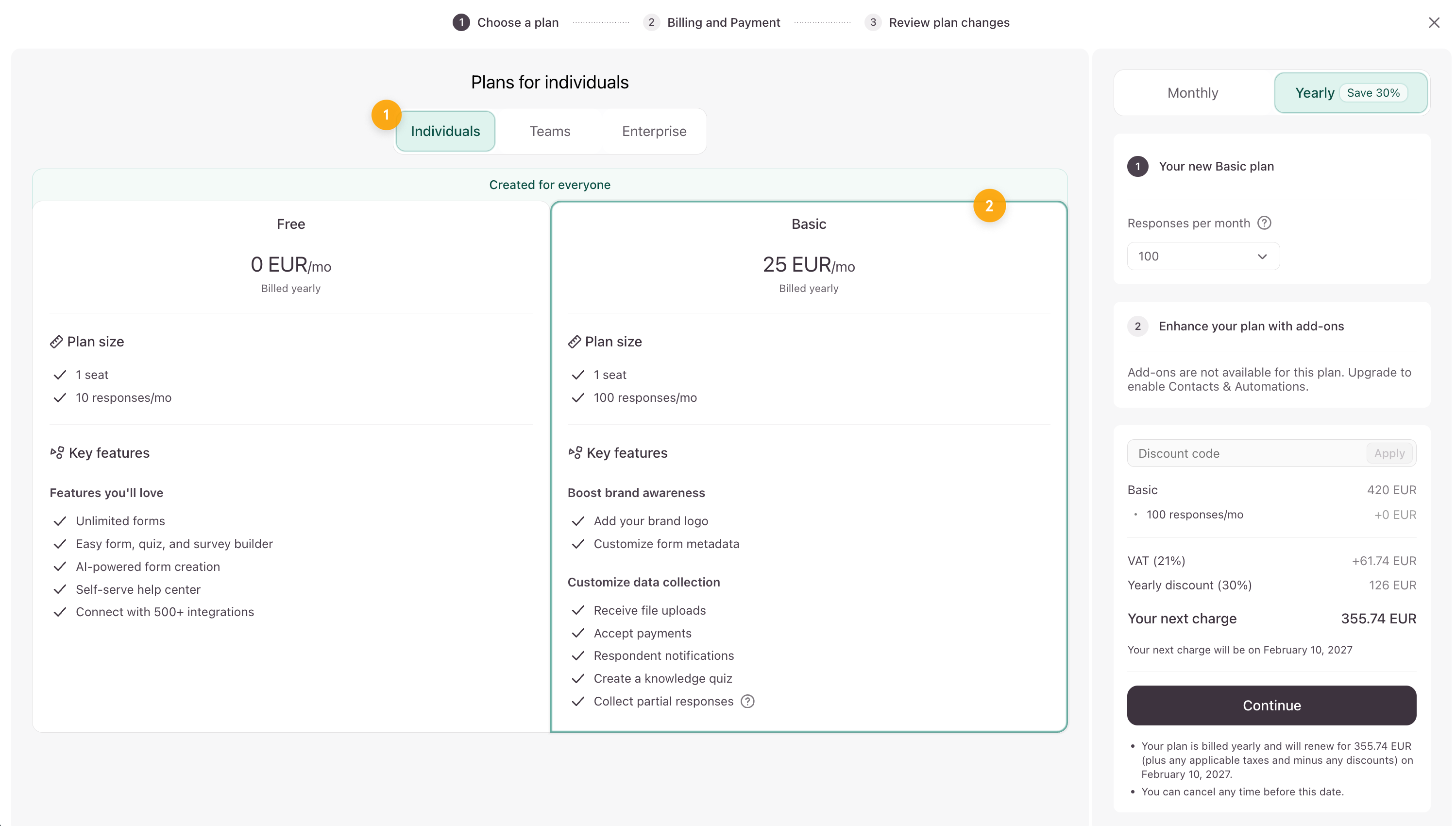Click the orange badge number 1
Screen dimensions: 1456x826
click(x=386, y=115)
